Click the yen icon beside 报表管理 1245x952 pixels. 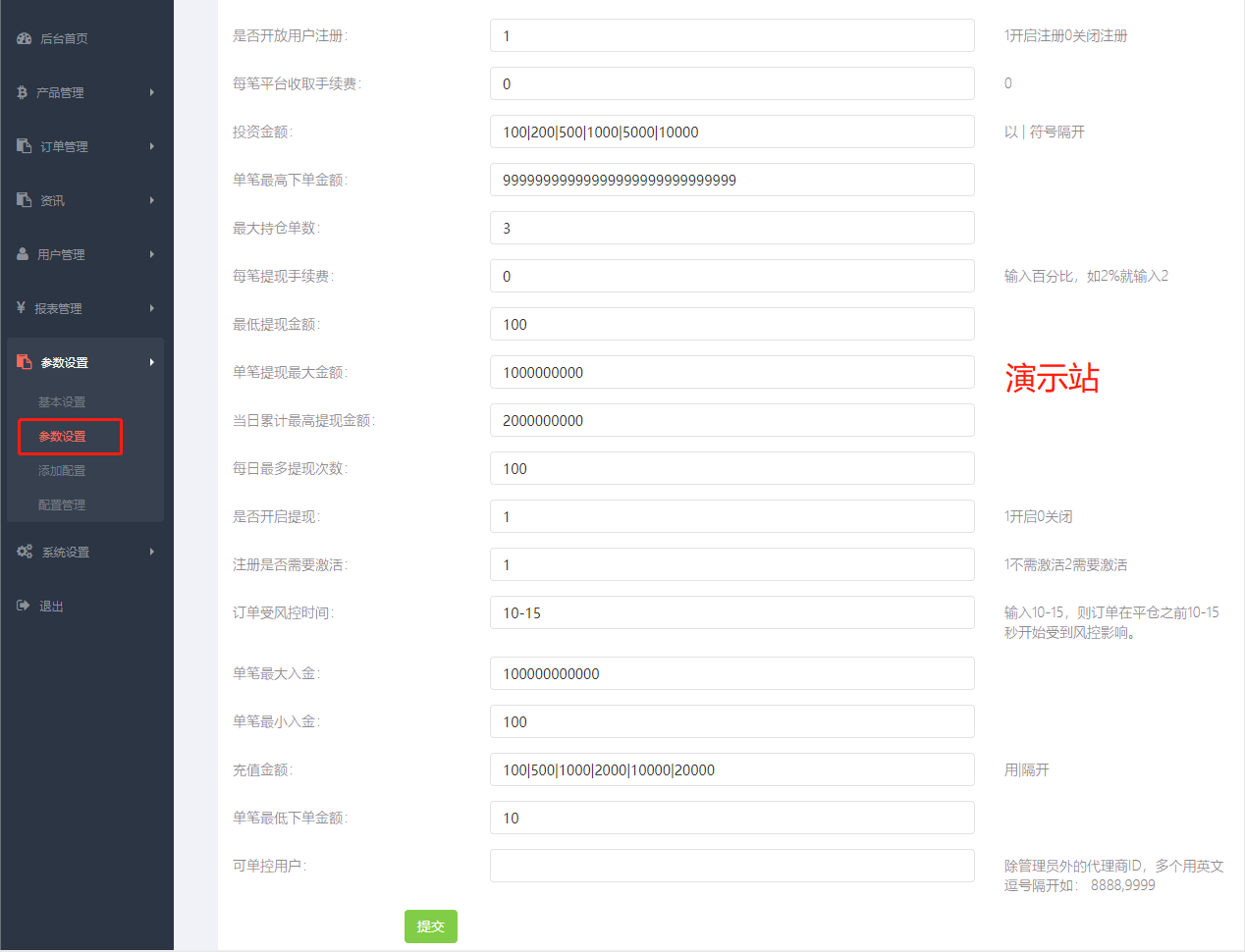(x=22, y=308)
